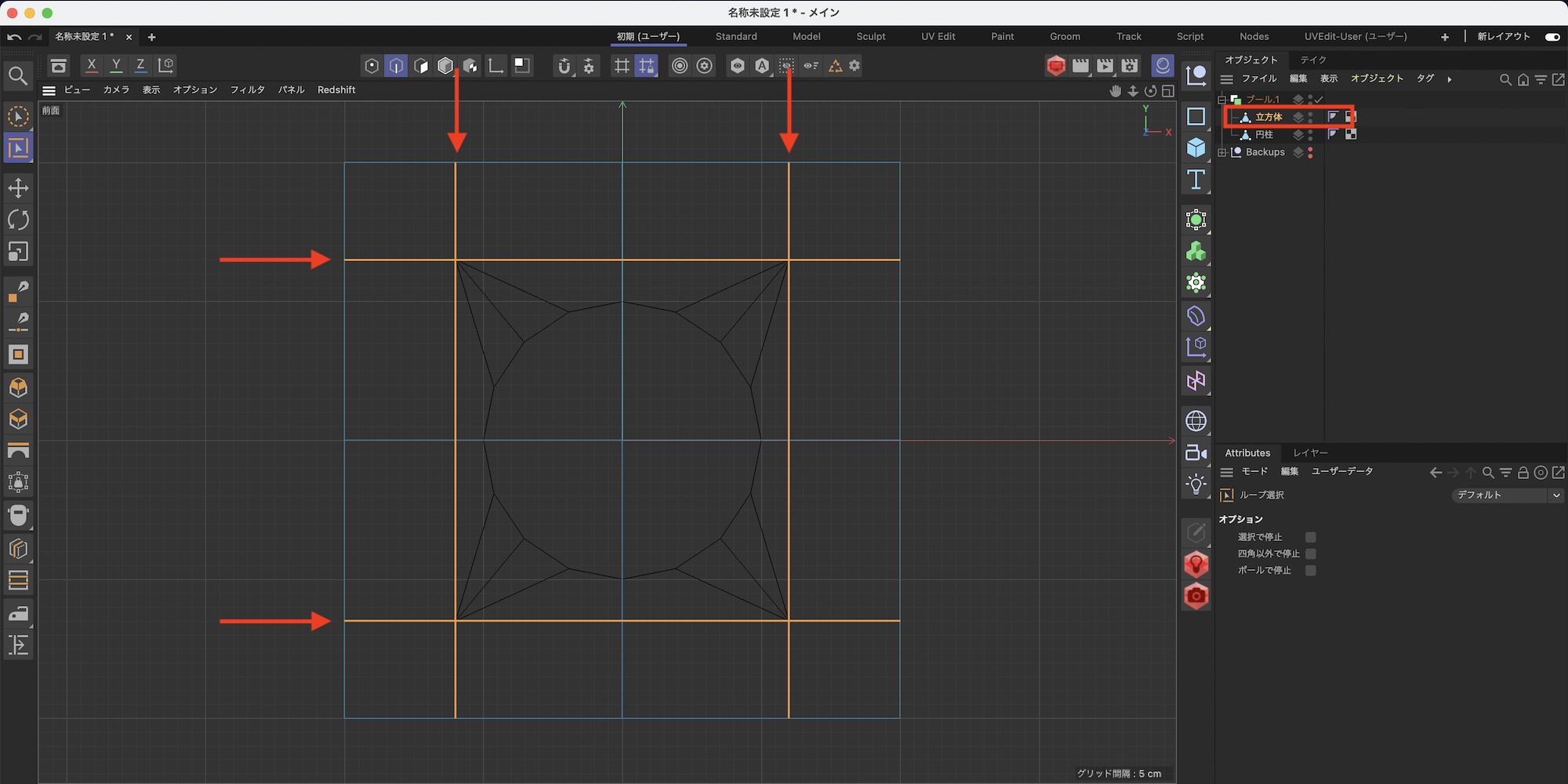Add a Light object
The height and width of the screenshot is (784, 1568).
1196,484
